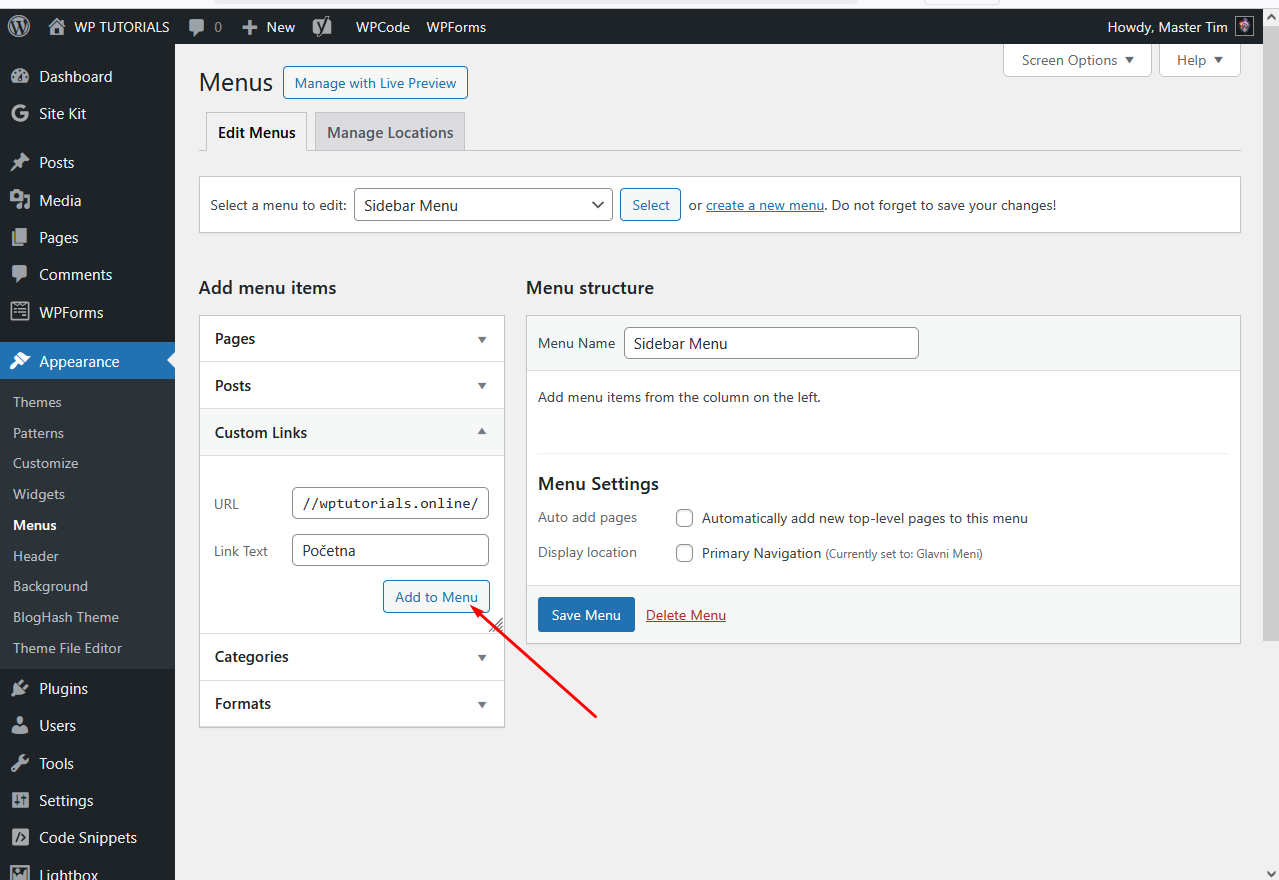Screen dimensions: 1279x880
Task: Click the WordPress logo icon
Action: (19, 27)
